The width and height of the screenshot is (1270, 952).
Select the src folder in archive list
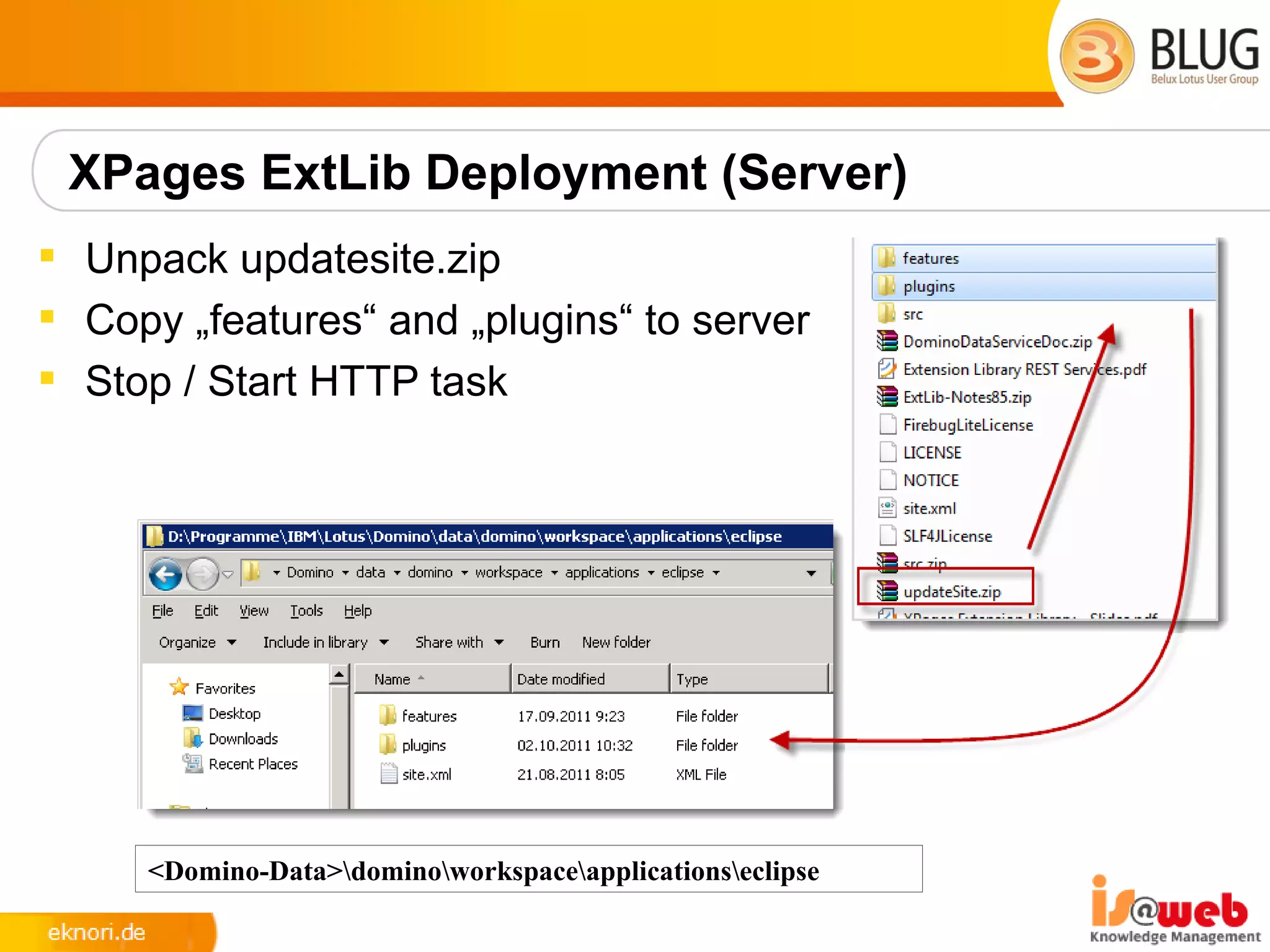(x=913, y=315)
